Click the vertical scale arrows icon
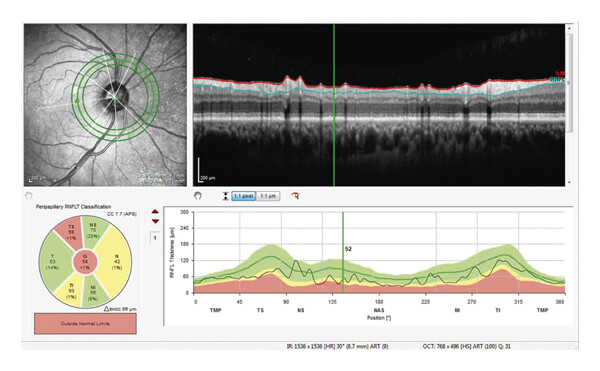Screen dimensions: 600x371 [x=226, y=196]
